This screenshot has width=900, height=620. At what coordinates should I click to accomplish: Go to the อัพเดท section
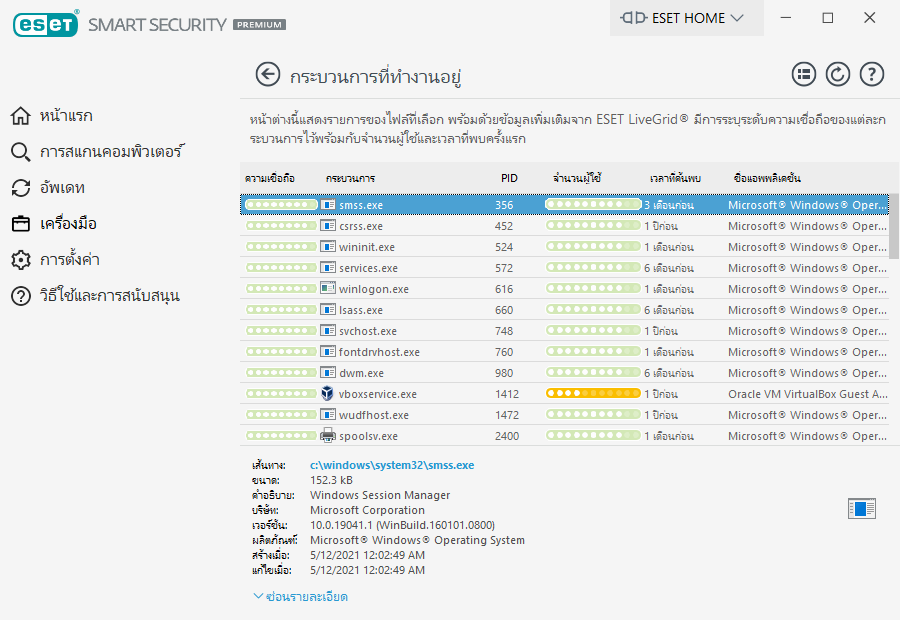62,188
